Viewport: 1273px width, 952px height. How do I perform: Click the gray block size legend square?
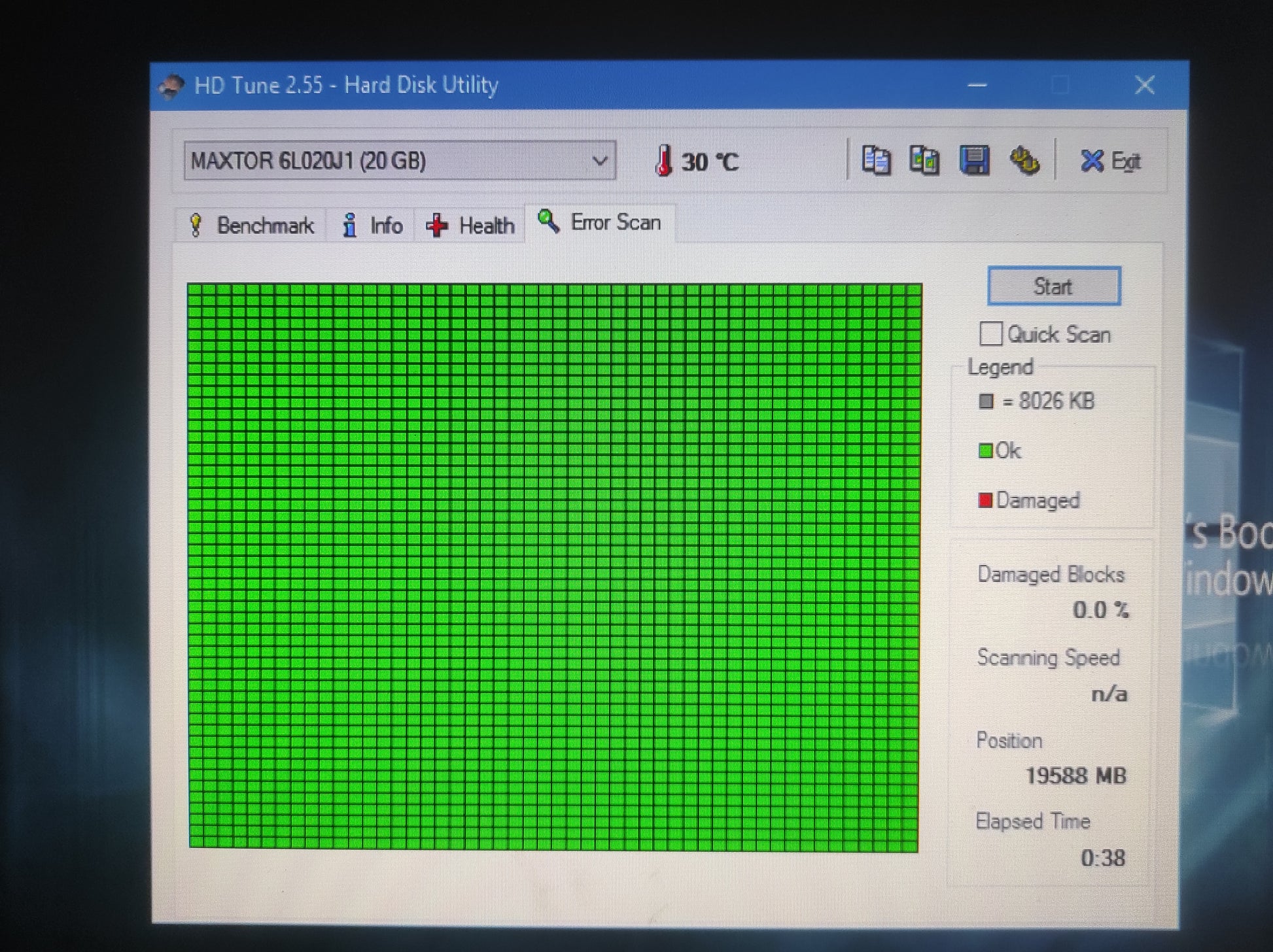tap(986, 401)
